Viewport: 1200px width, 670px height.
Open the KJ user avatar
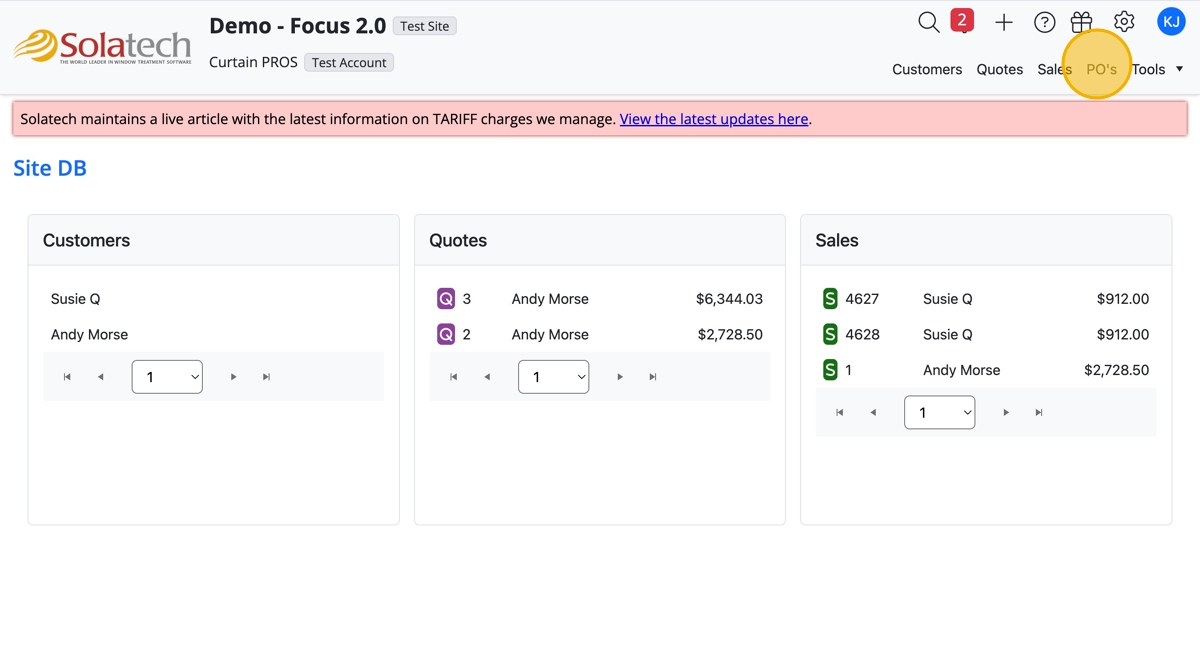point(1171,21)
